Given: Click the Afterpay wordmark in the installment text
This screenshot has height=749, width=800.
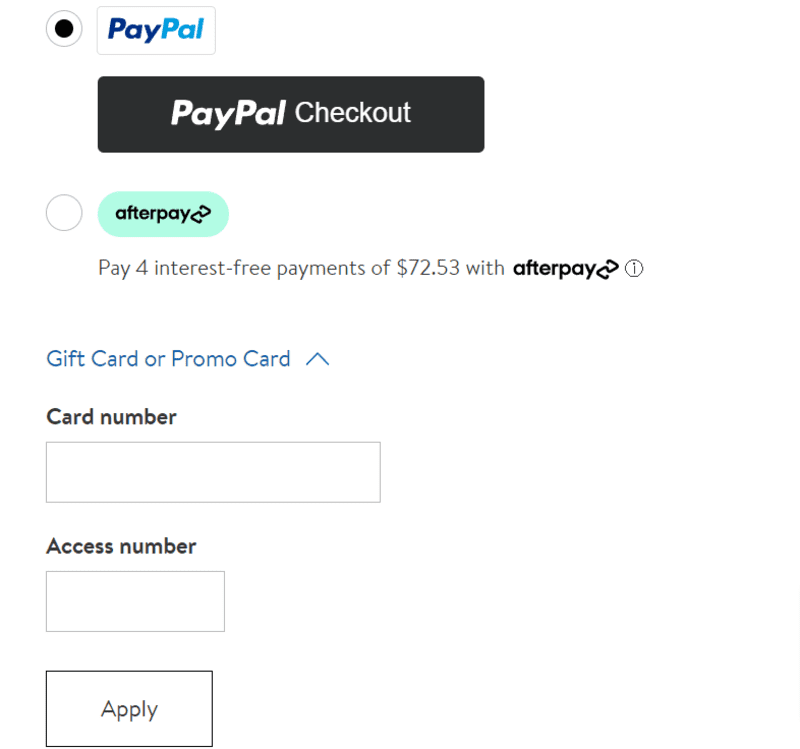Looking at the screenshot, I should 565,268.
